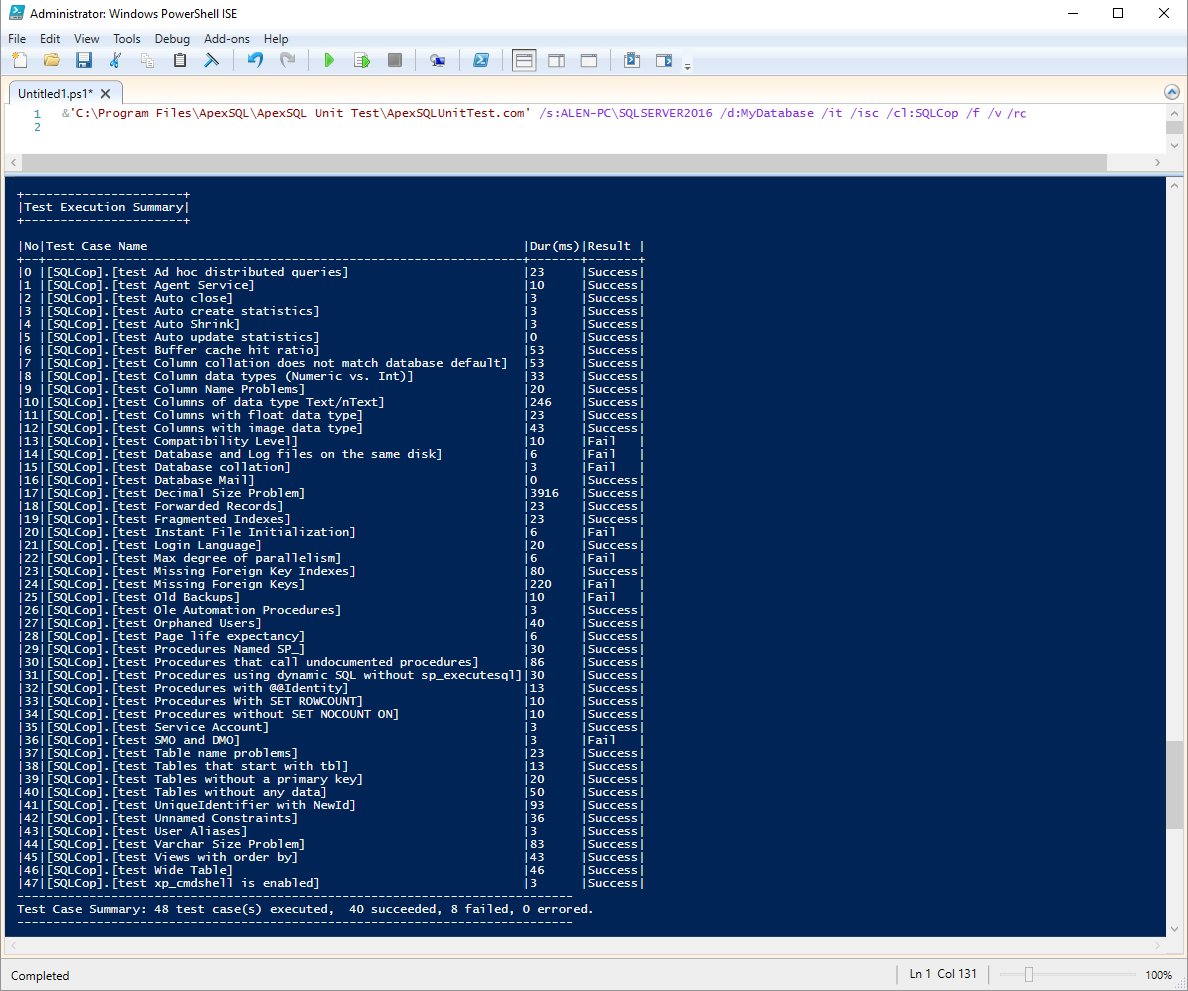Image resolution: width=1188 pixels, height=991 pixels.
Task: Click the 'Test Case Summary' result line
Action: (305, 909)
